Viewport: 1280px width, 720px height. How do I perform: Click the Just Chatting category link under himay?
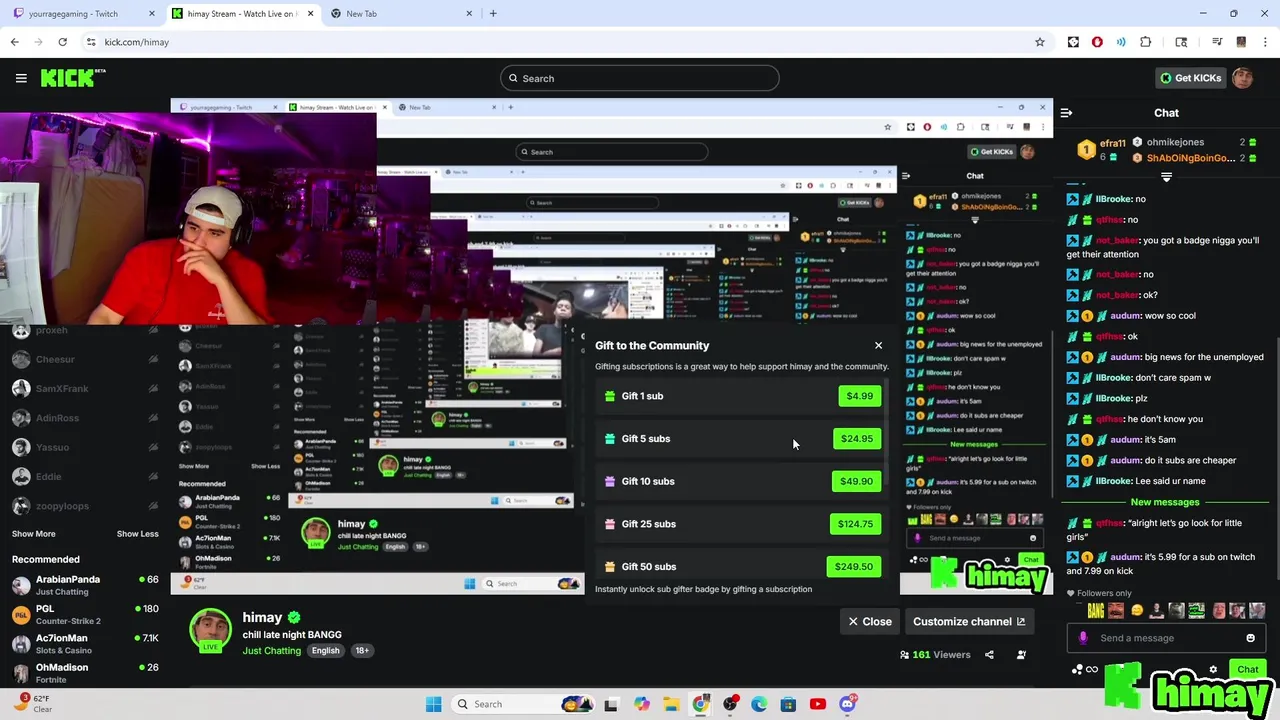[271, 651]
